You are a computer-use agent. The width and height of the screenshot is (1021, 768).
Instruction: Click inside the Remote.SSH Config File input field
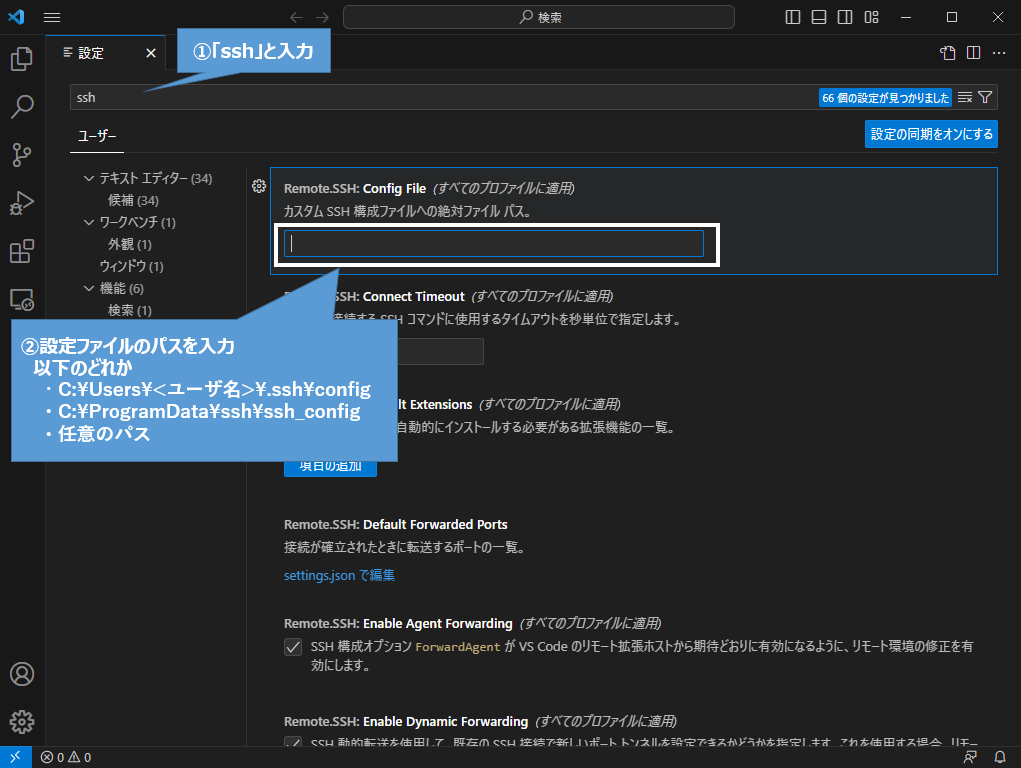point(495,243)
